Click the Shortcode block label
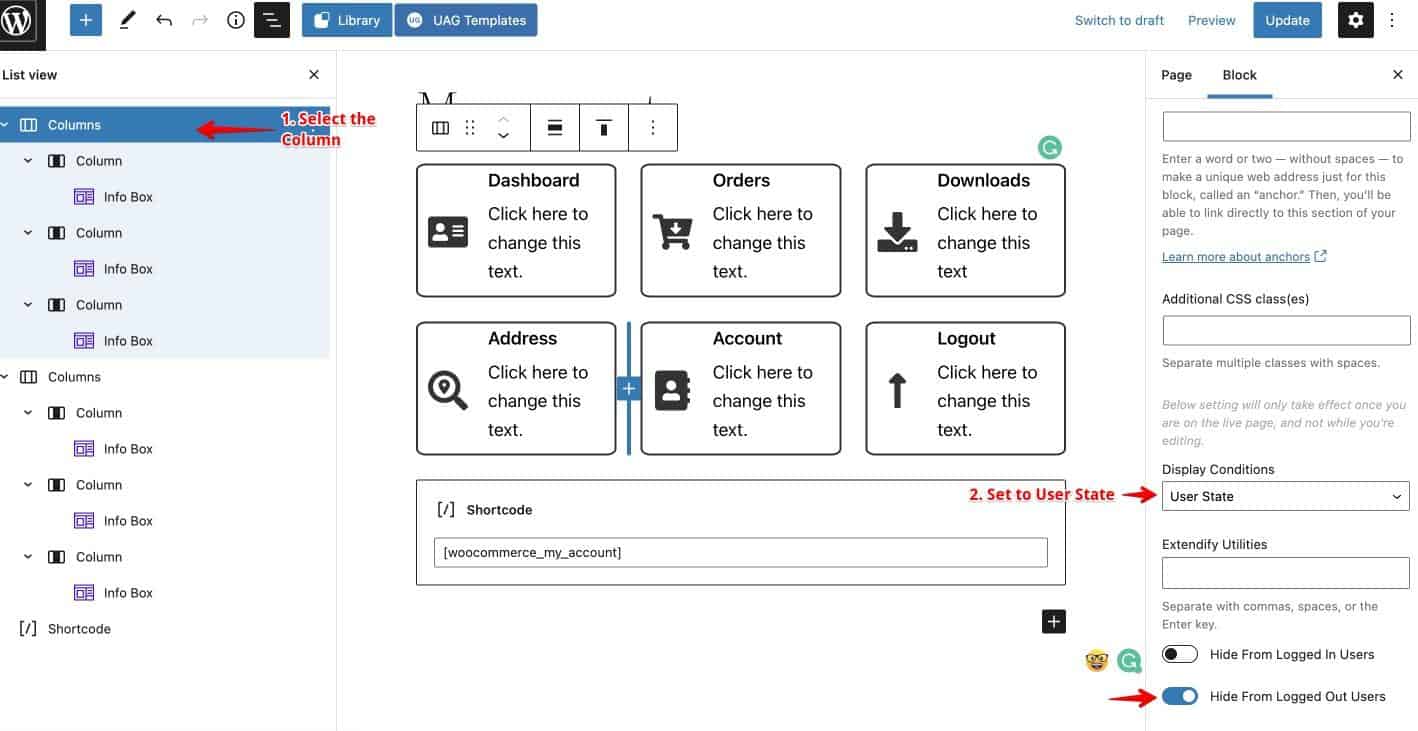The image size is (1418, 731). pos(499,510)
